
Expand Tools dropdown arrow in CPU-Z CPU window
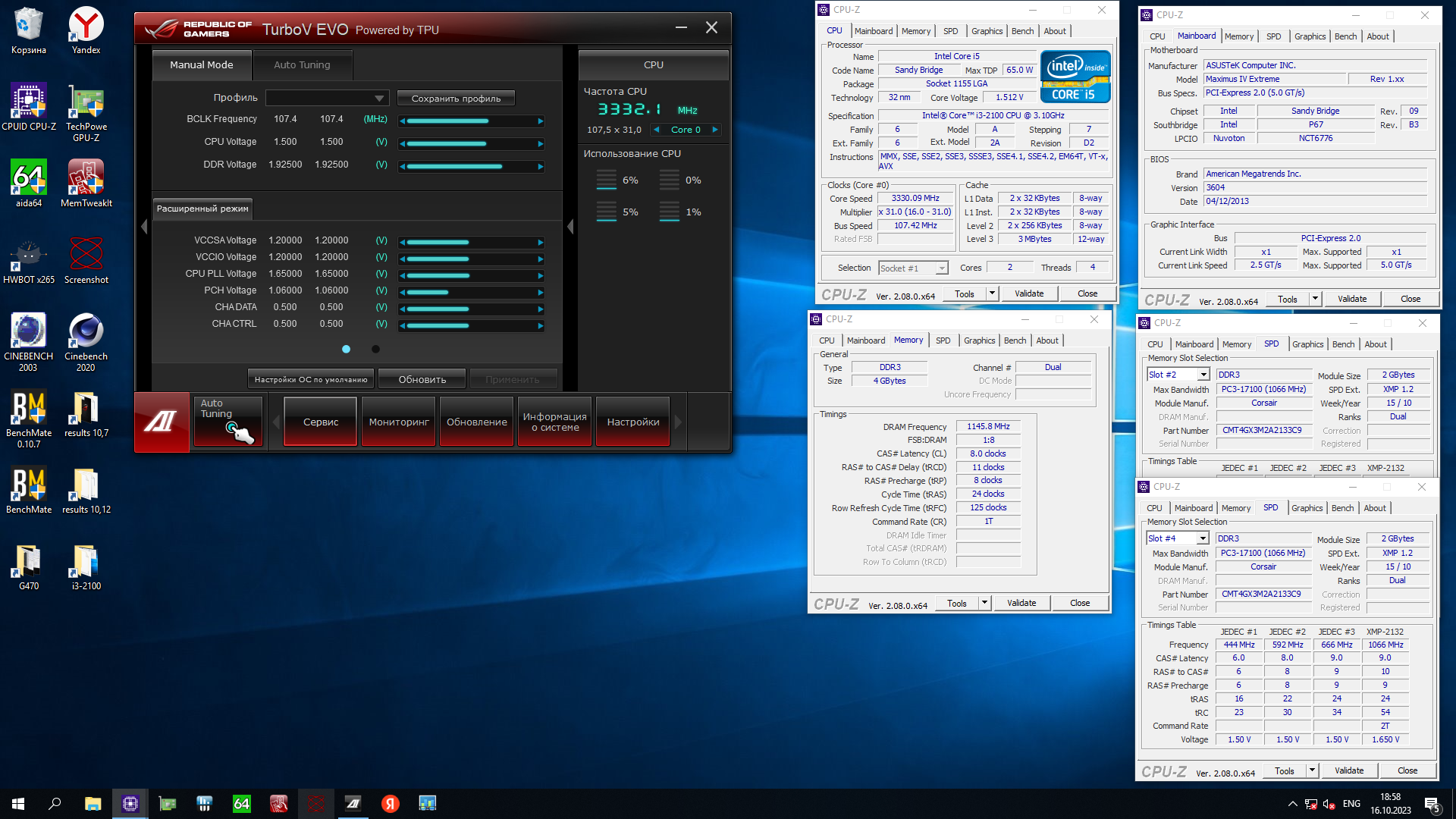991,293
